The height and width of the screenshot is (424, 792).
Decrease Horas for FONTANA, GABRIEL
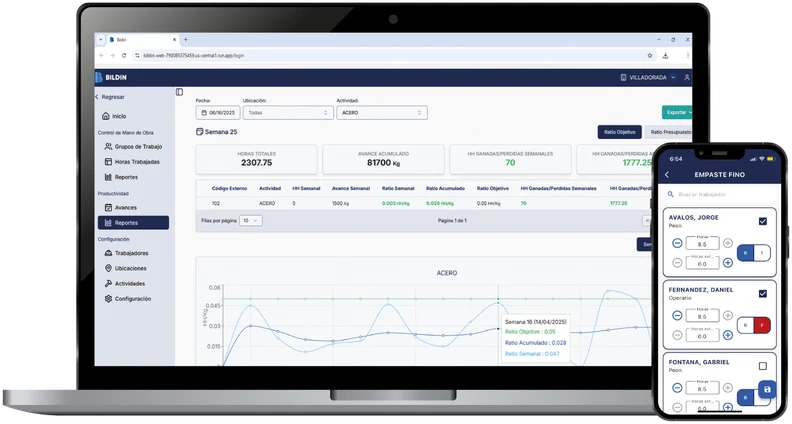point(677,388)
